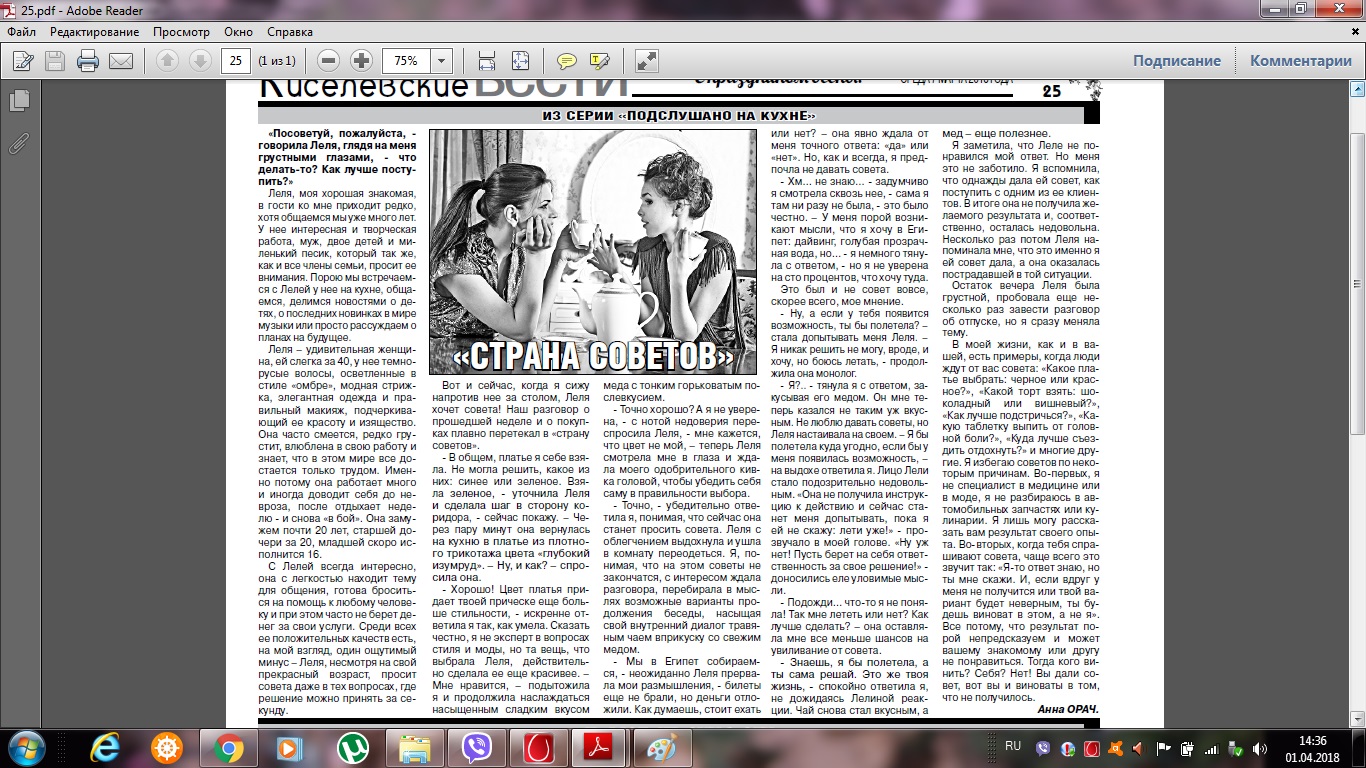1366x768 pixels.
Task: Switch to read mode with arrows icon
Action: pyautogui.click(x=647, y=61)
